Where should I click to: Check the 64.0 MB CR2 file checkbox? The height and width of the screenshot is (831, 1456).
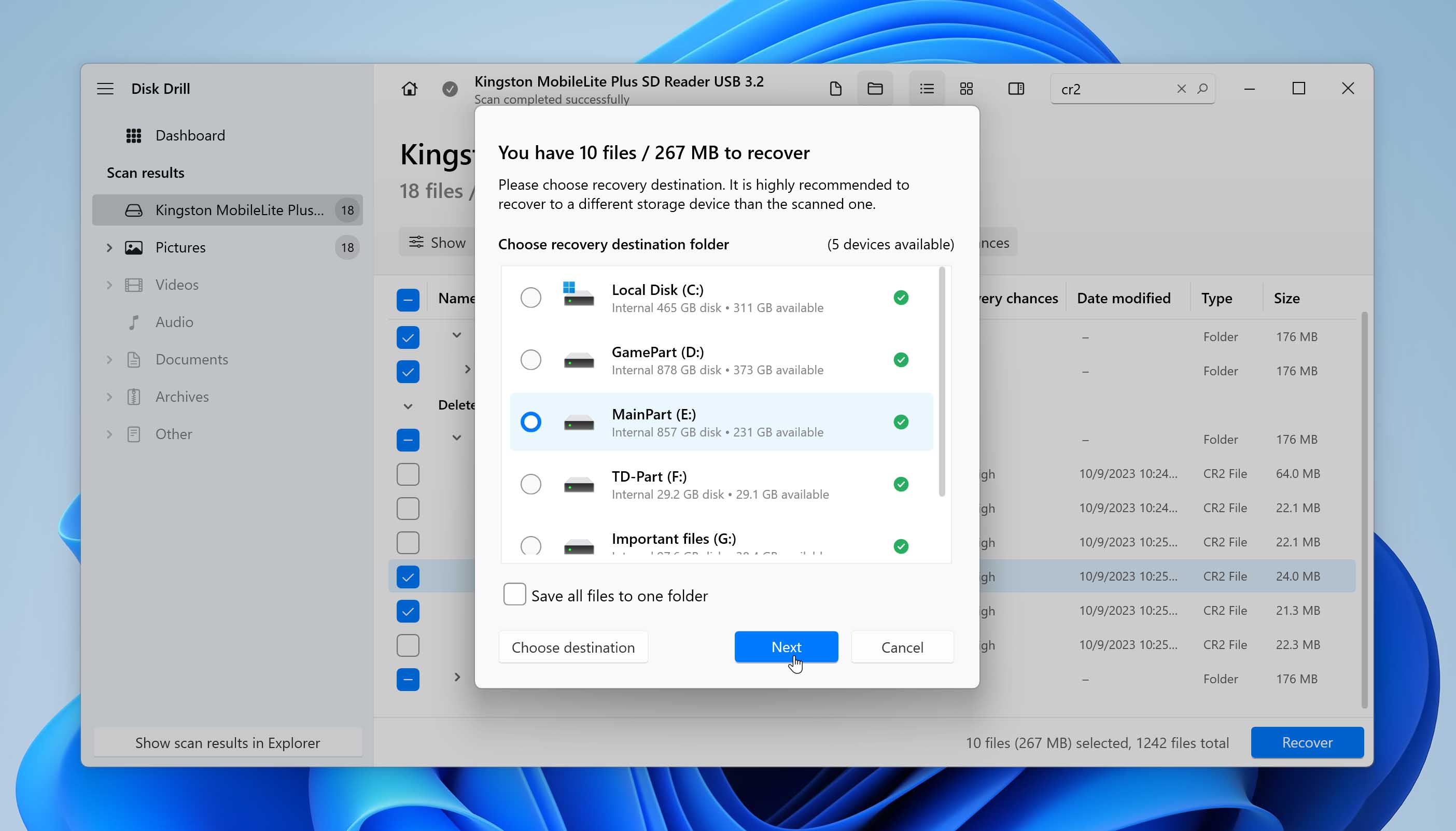[408, 474]
